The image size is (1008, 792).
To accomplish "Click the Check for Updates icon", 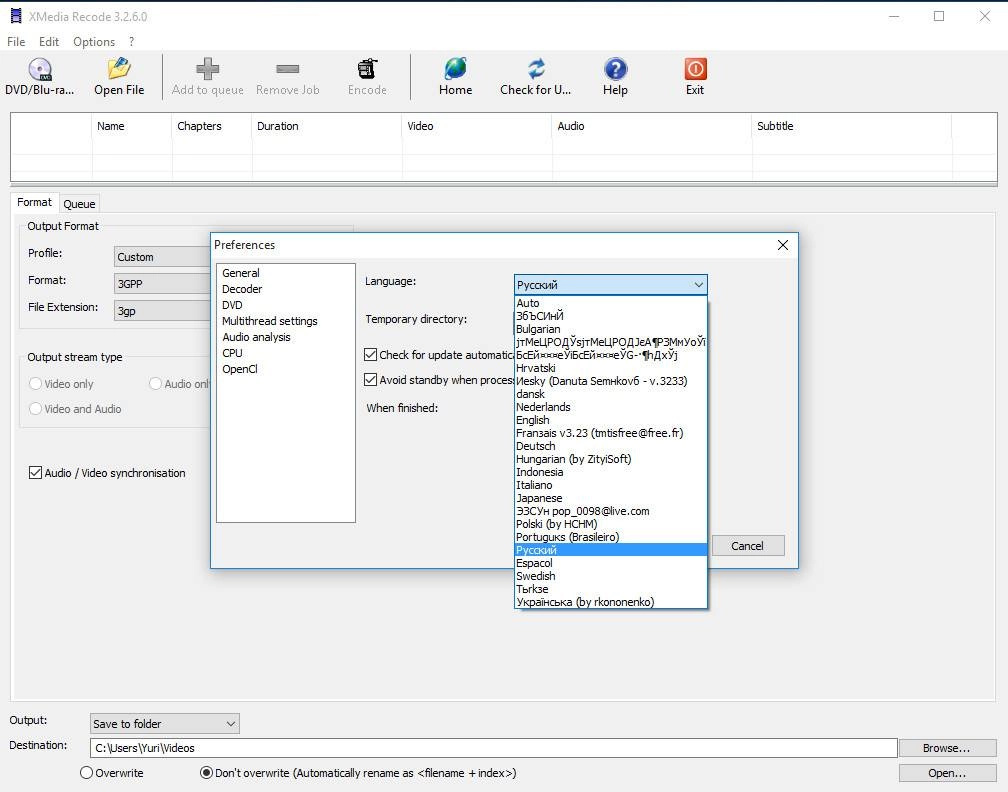I will pyautogui.click(x=536, y=69).
